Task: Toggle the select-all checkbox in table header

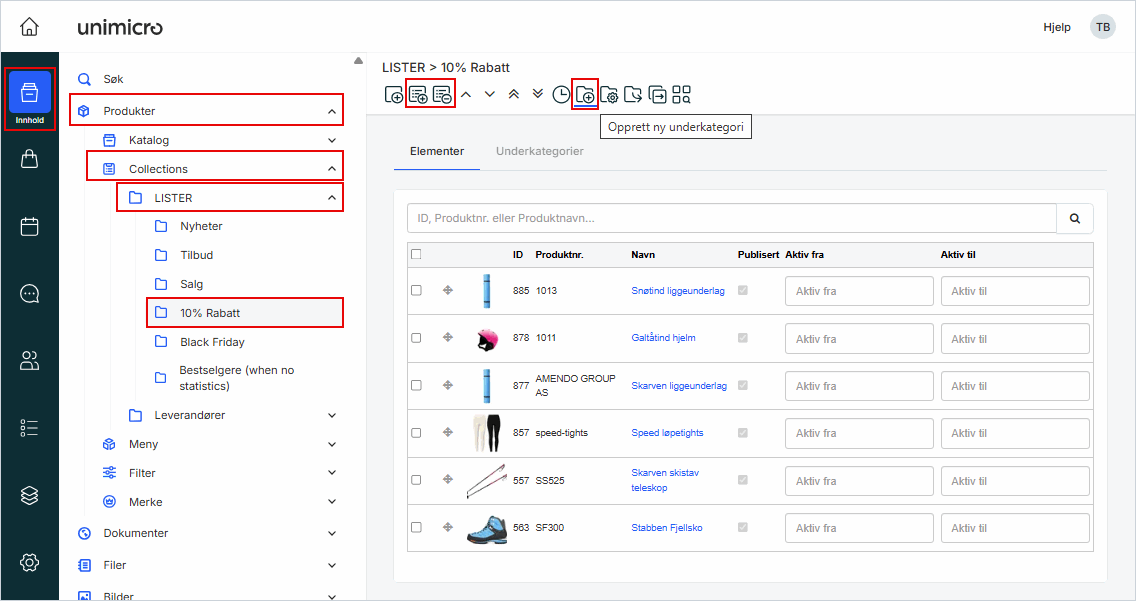Action: tap(416, 254)
